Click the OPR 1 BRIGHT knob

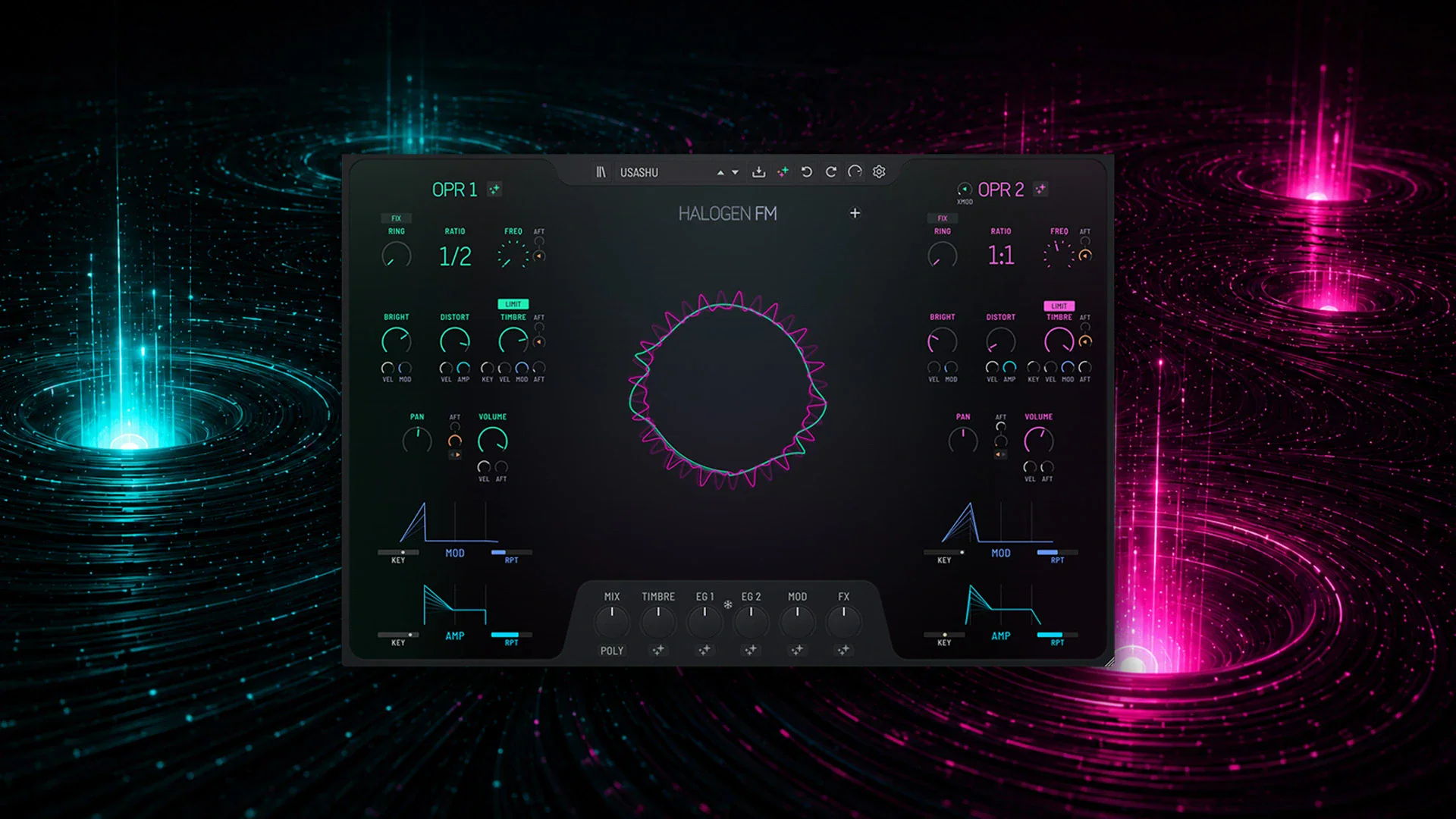tap(396, 341)
